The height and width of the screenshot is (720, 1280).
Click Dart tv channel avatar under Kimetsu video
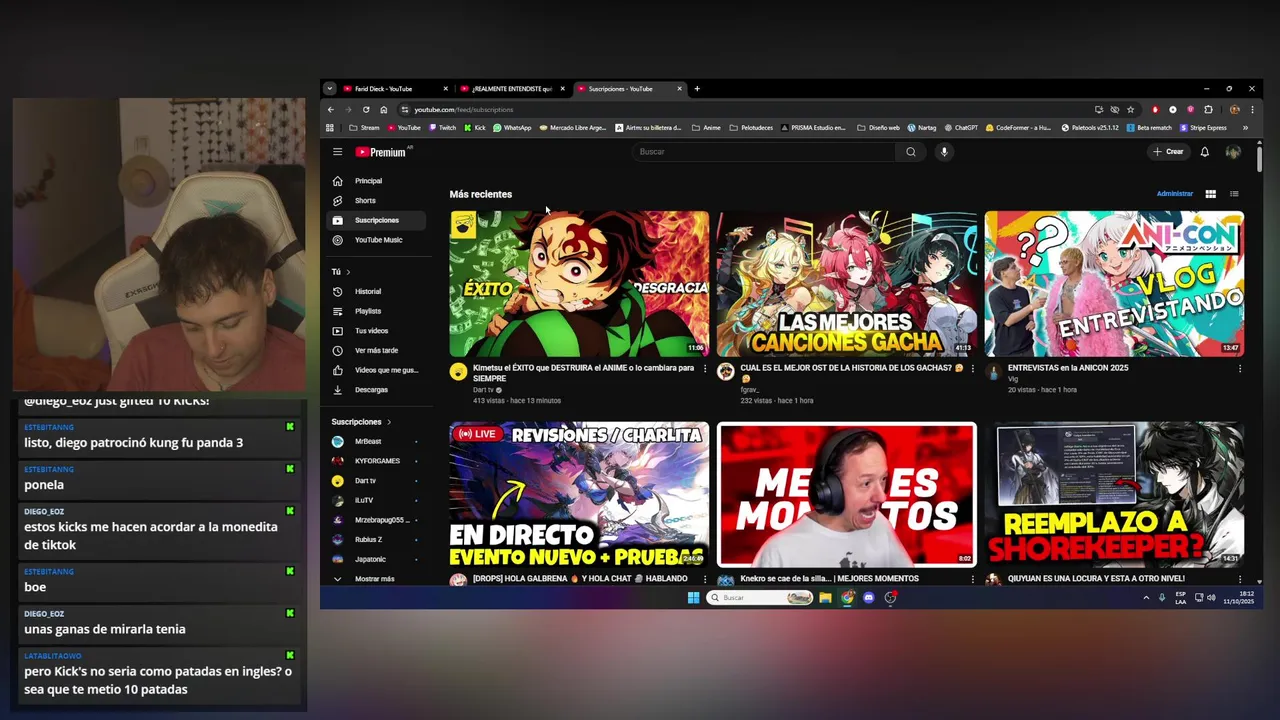(x=458, y=372)
